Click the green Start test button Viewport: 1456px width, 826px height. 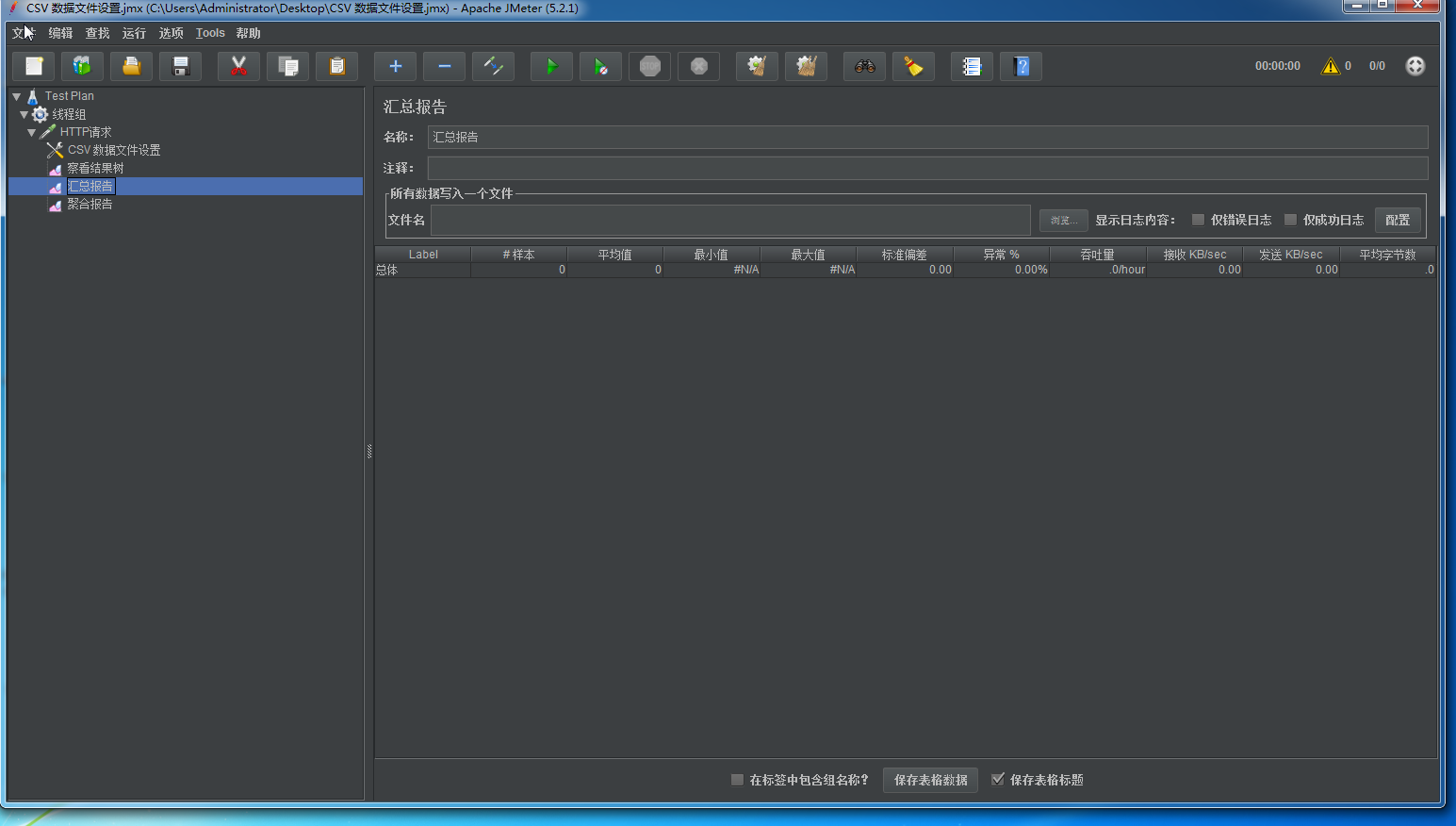(x=551, y=66)
